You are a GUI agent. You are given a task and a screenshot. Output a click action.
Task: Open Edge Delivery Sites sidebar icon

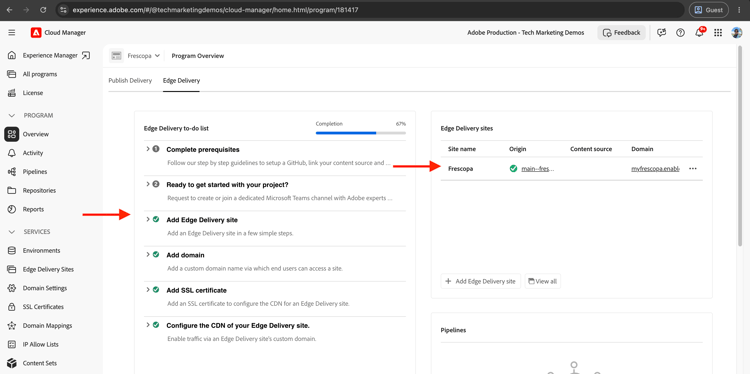(12, 269)
